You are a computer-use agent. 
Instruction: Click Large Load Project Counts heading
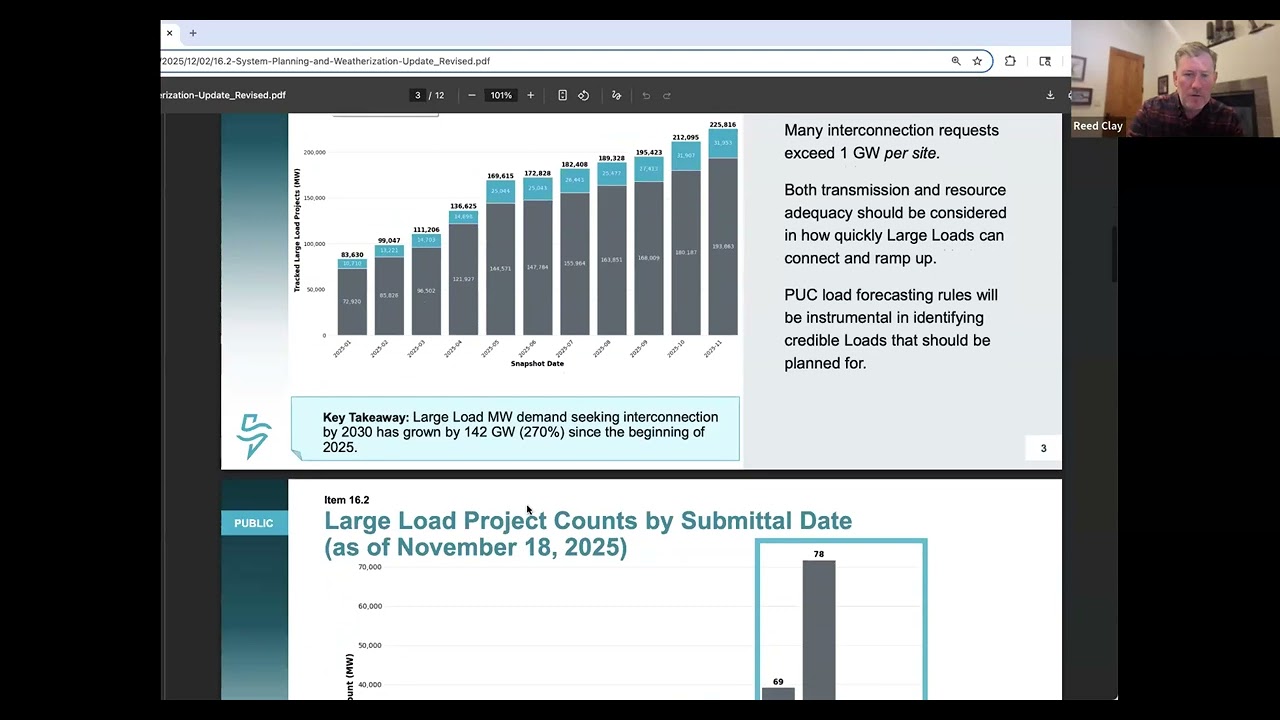[x=588, y=534]
